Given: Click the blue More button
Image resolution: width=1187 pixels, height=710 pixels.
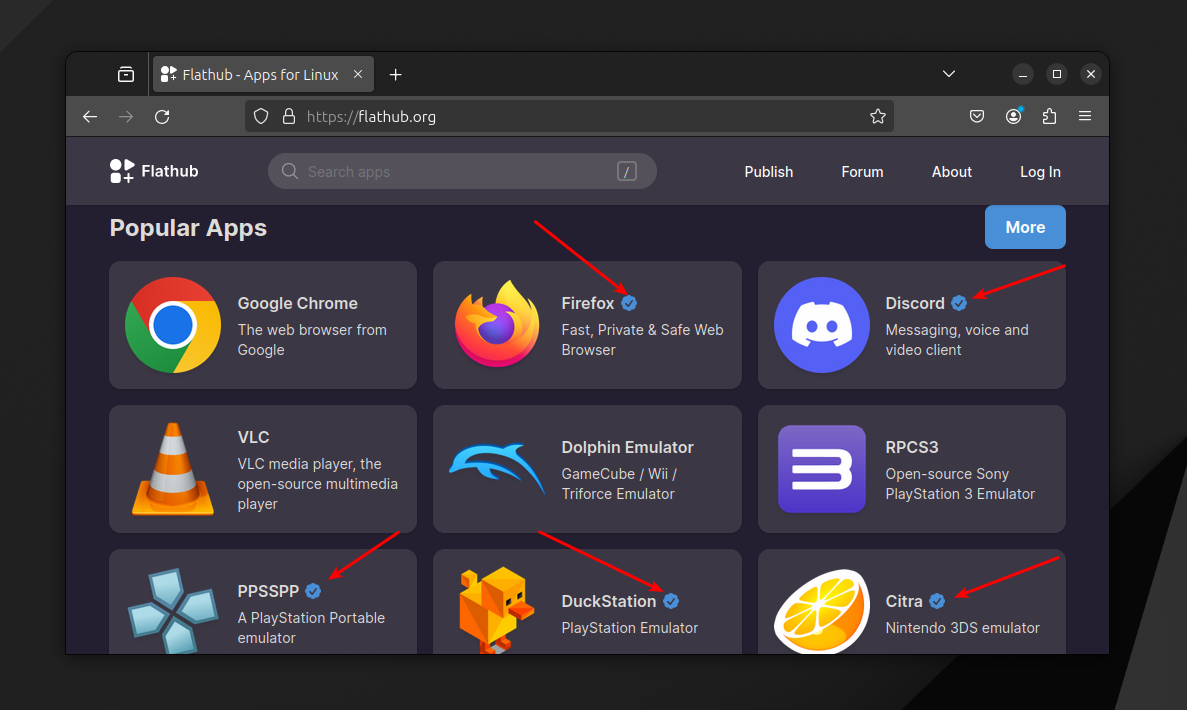Looking at the screenshot, I should click(x=1025, y=227).
